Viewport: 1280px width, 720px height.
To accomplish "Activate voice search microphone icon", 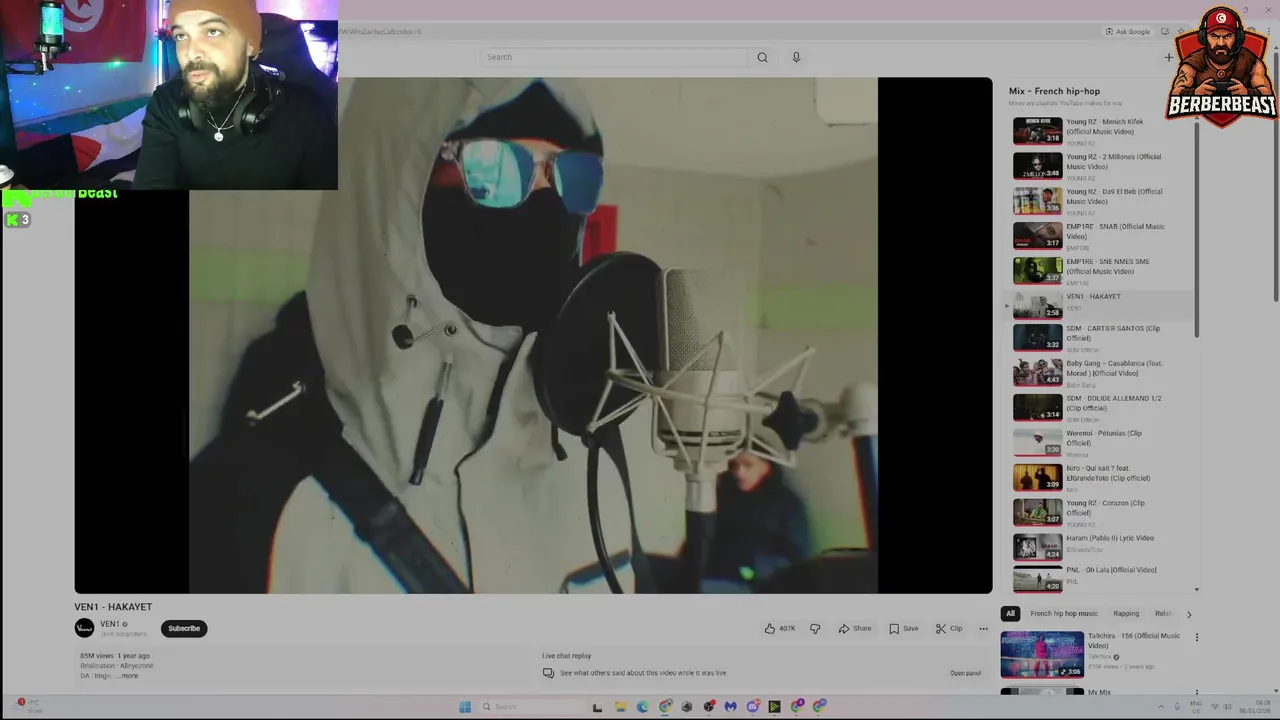I will pyautogui.click(x=796, y=57).
